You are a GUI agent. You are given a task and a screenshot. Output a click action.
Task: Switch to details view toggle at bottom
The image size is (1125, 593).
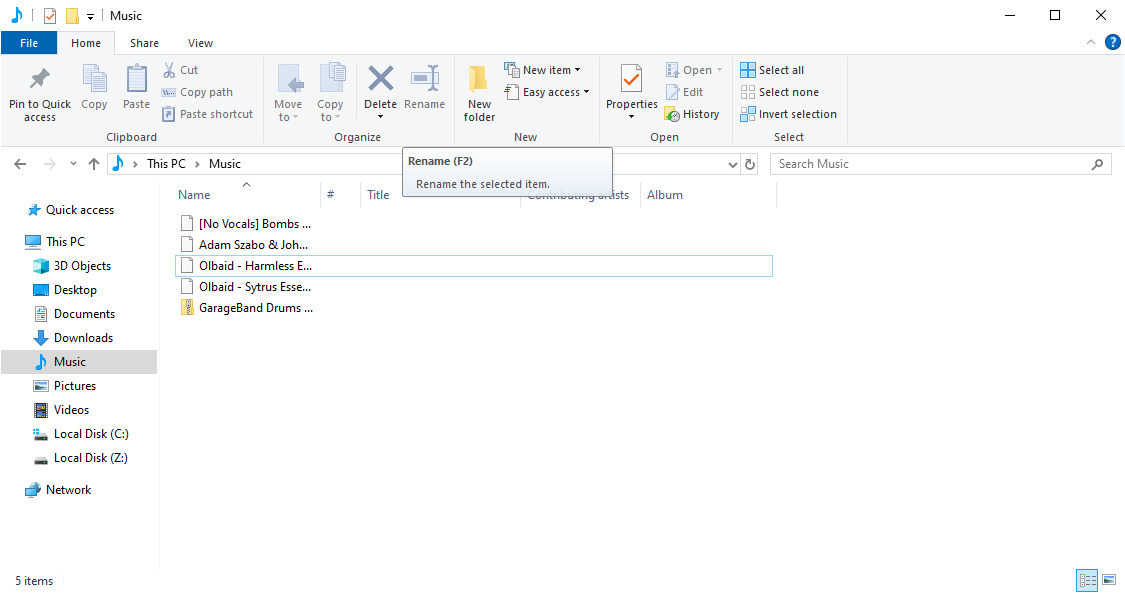[1088, 579]
